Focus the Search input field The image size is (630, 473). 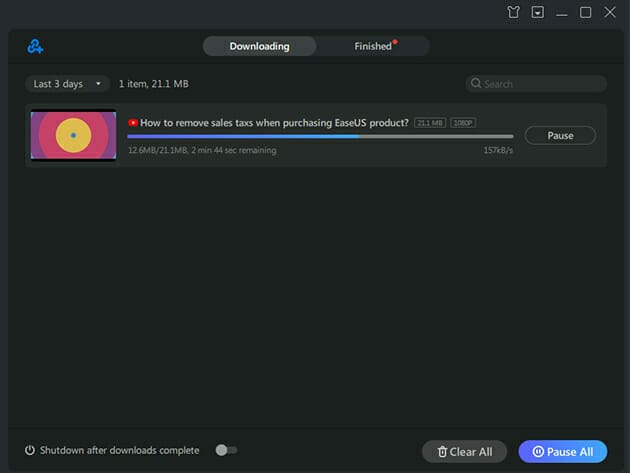(x=542, y=84)
